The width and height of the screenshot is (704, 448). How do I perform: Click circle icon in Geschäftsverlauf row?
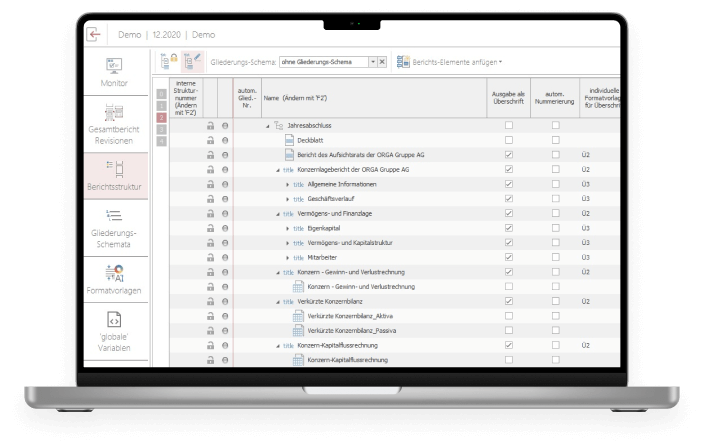click(225, 199)
